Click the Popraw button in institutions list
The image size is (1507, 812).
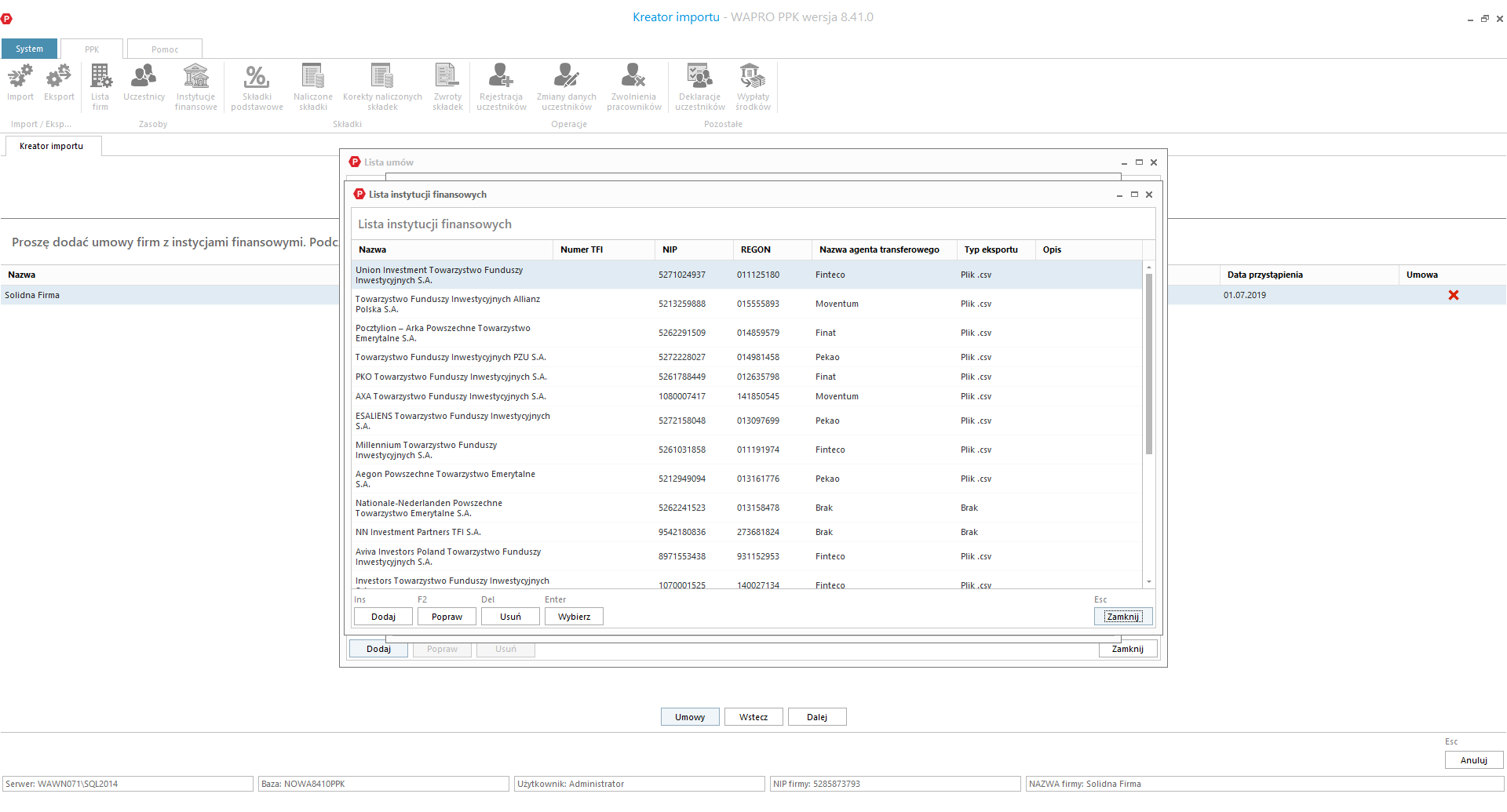(447, 617)
